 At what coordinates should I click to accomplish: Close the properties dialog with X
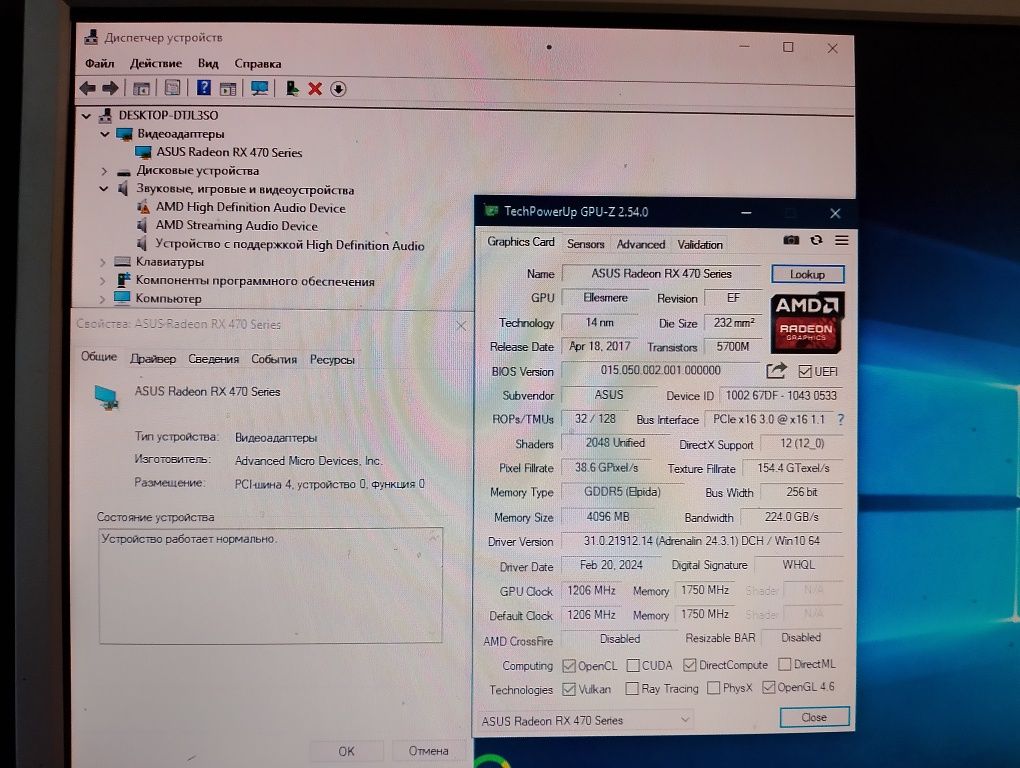(461, 326)
